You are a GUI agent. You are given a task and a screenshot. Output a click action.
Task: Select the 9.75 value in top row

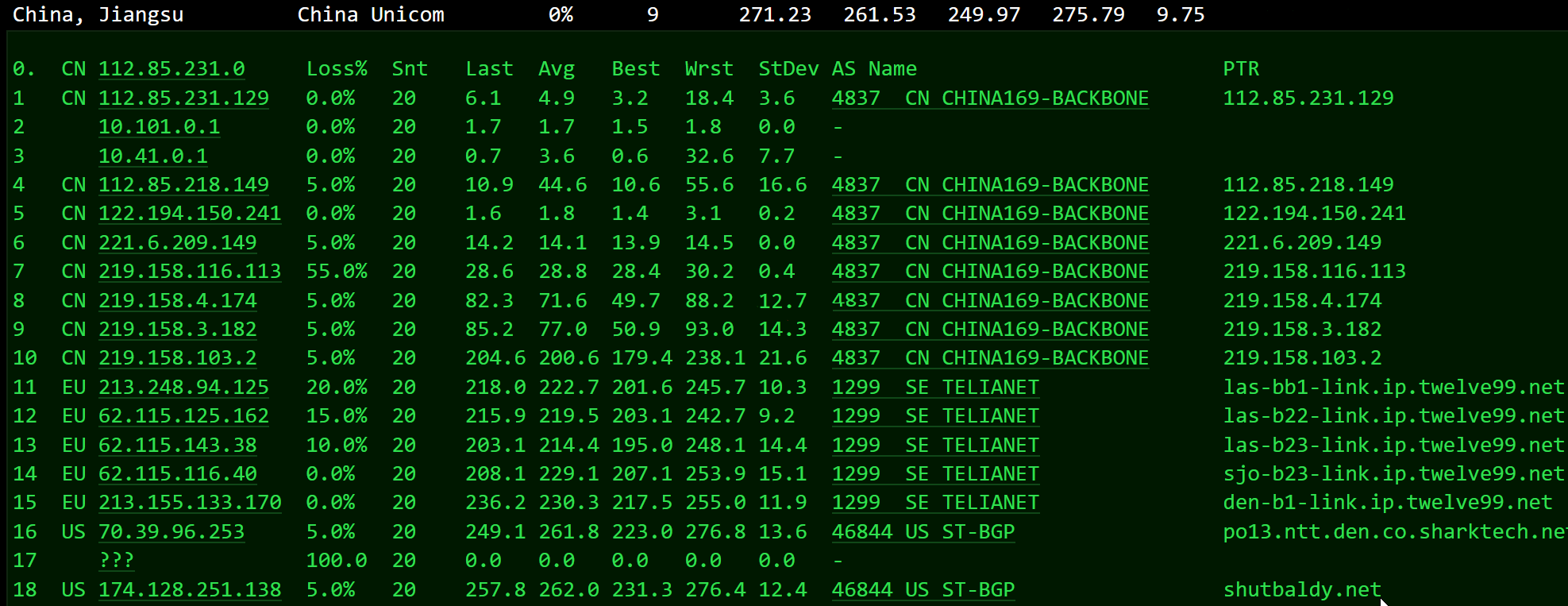[1181, 14]
